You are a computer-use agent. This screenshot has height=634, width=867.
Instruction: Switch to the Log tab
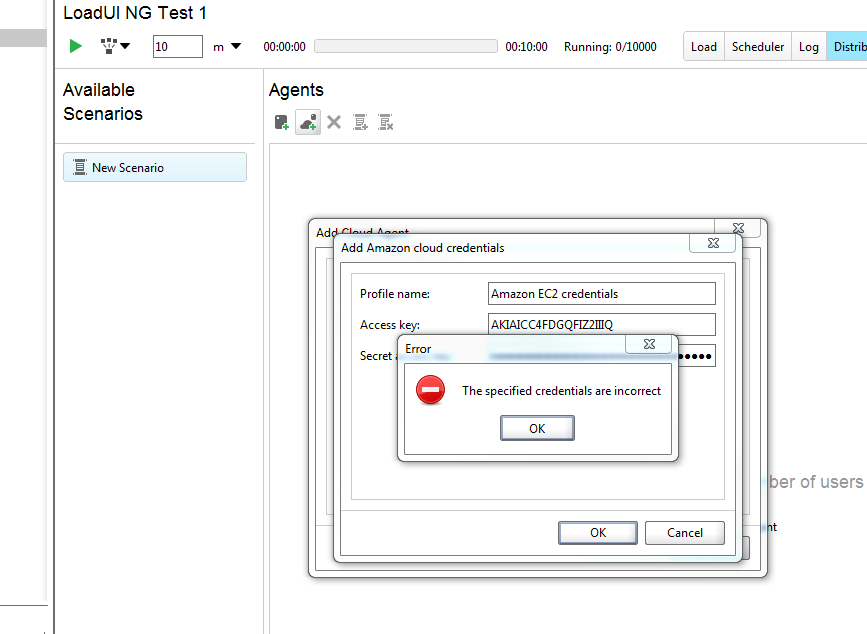click(x=808, y=47)
